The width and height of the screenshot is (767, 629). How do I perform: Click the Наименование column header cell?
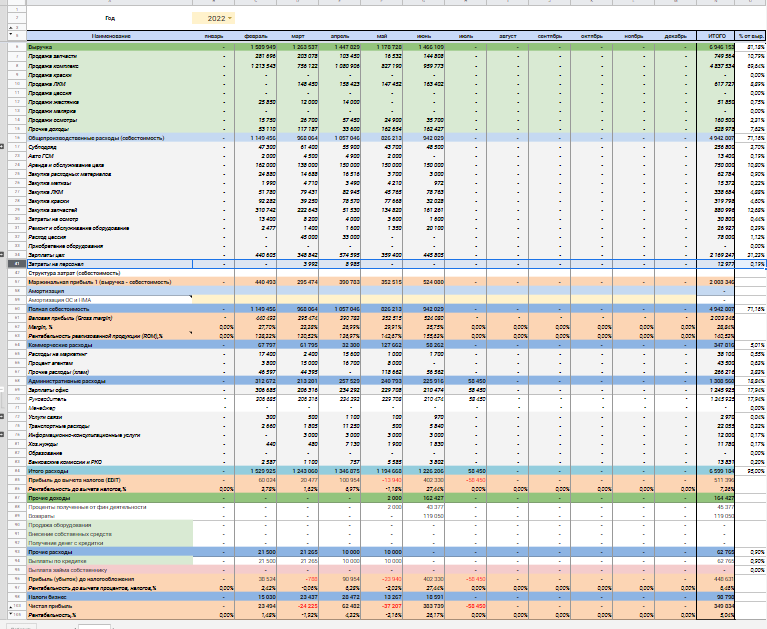point(110,36)
